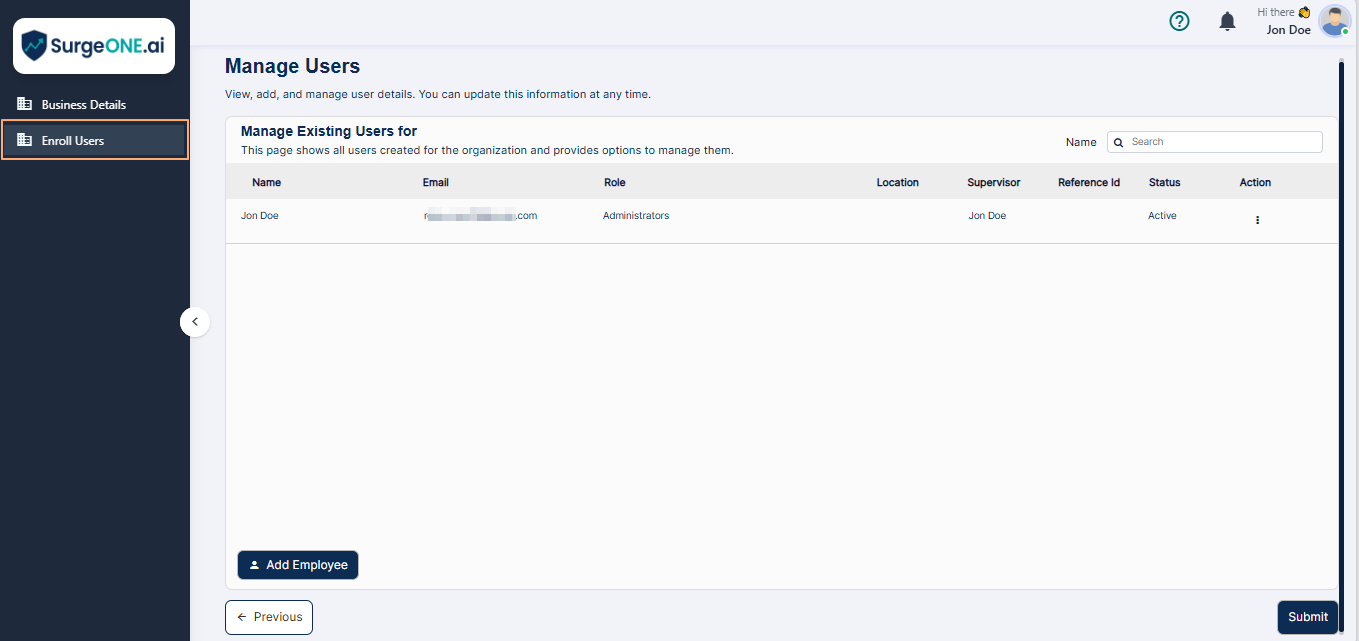Click the waving hand emoji in the greeting
The image size is (1359, 641).
point(1305,11)
